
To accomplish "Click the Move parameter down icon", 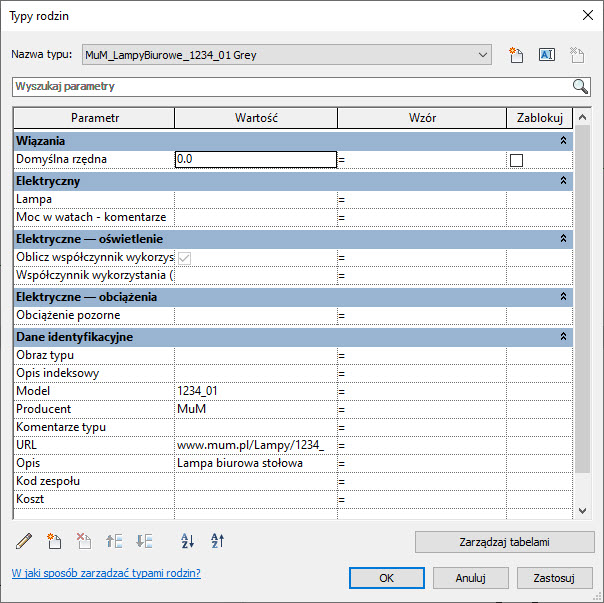I will coord(144,541).
